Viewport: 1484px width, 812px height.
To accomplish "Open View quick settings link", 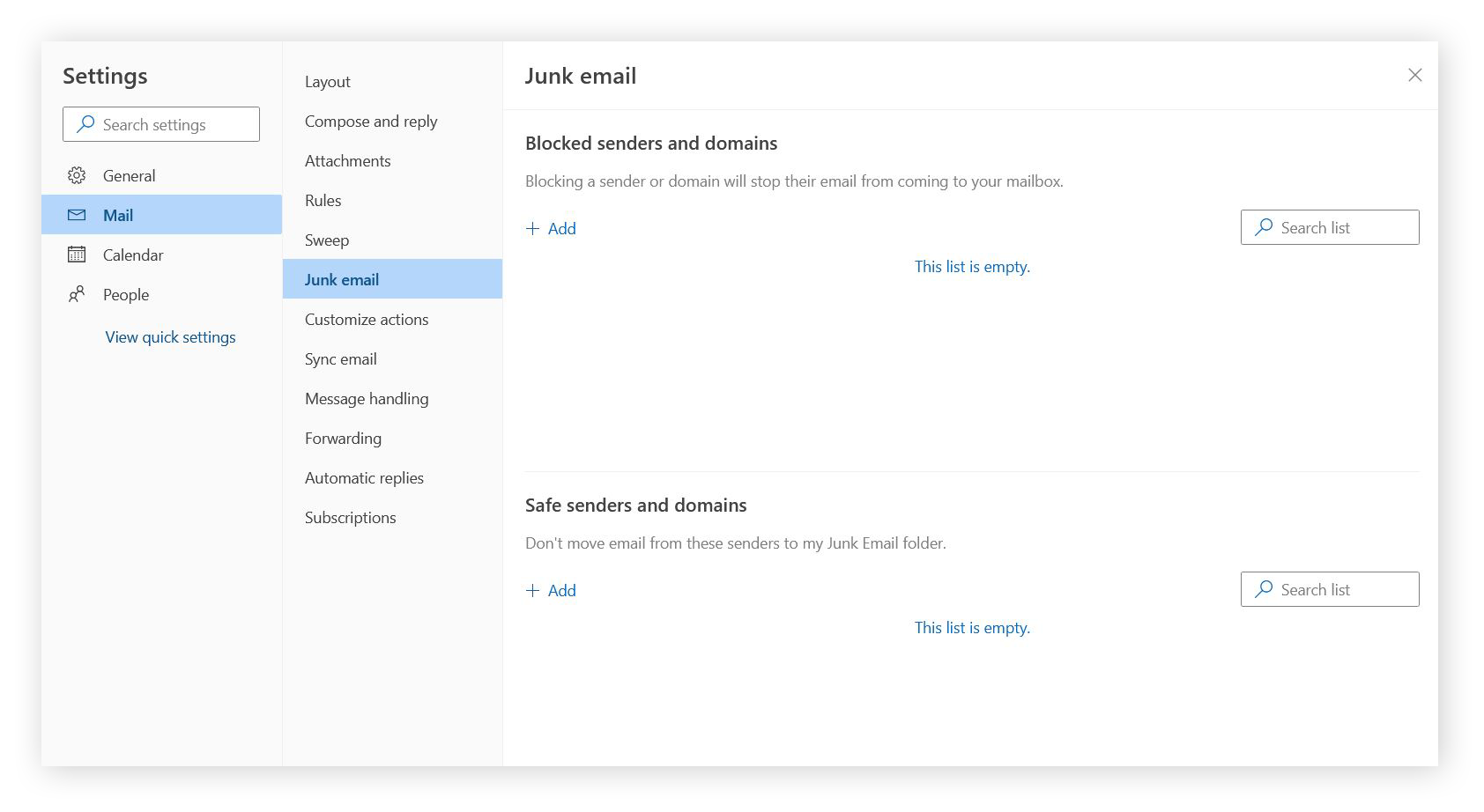I will tap(169, 336).
